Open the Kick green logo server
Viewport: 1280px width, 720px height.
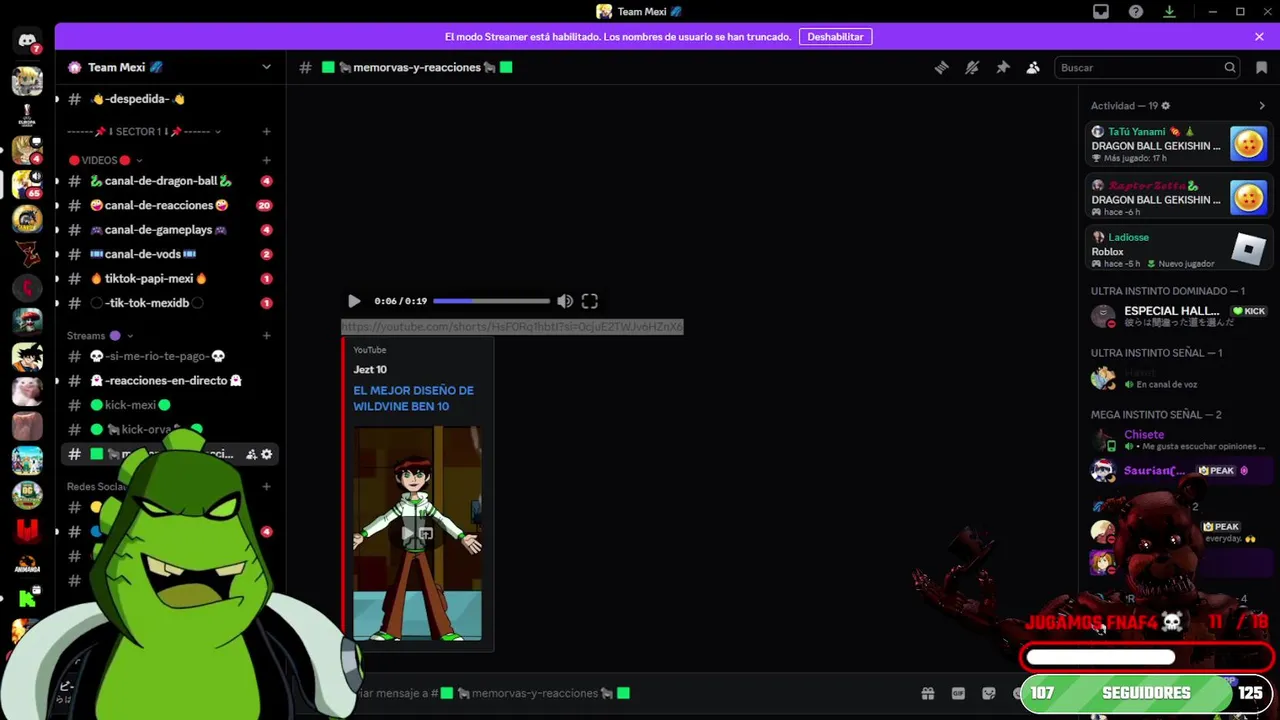27,599
